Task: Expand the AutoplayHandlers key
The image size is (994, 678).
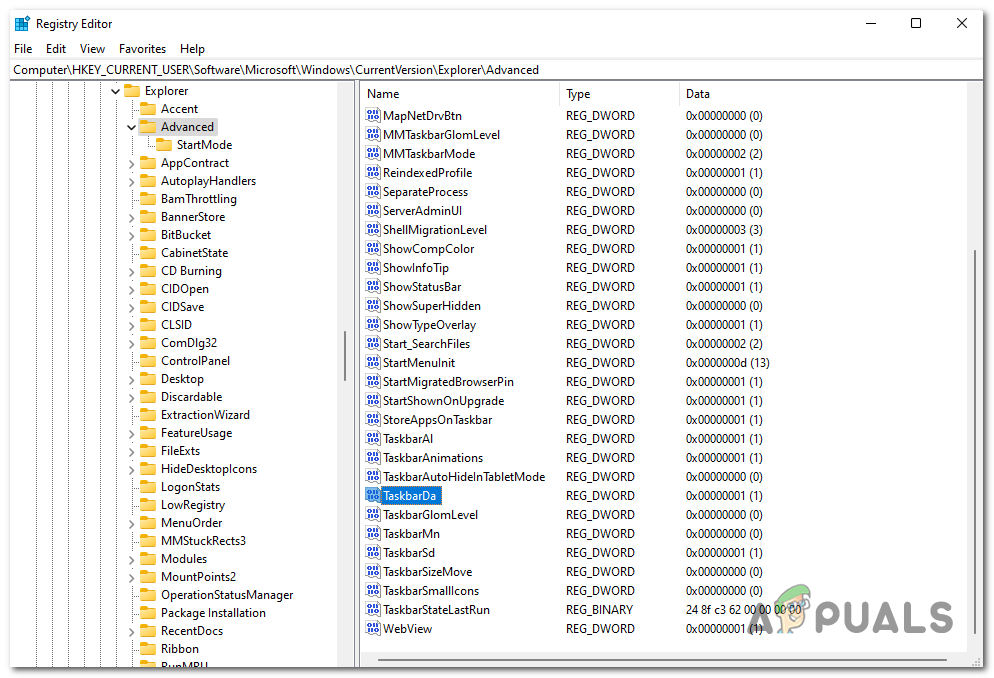Action: coord(131,181)
